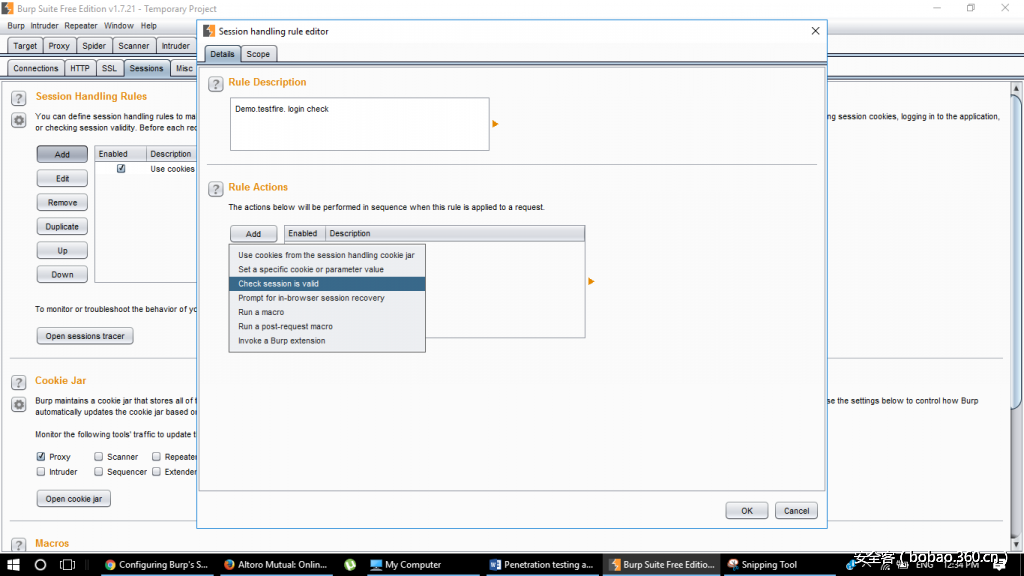Go to the HTTP sub-tab
The height and width of the screenshot is (576, 1024).
point(80,68)
